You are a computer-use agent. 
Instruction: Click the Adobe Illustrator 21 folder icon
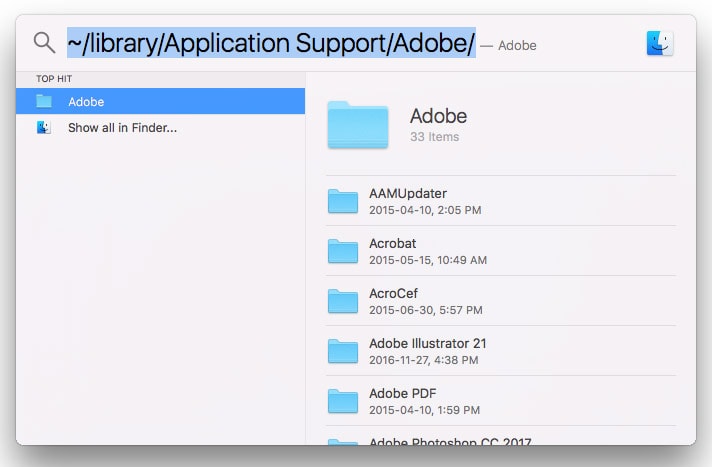click(343, 351)
